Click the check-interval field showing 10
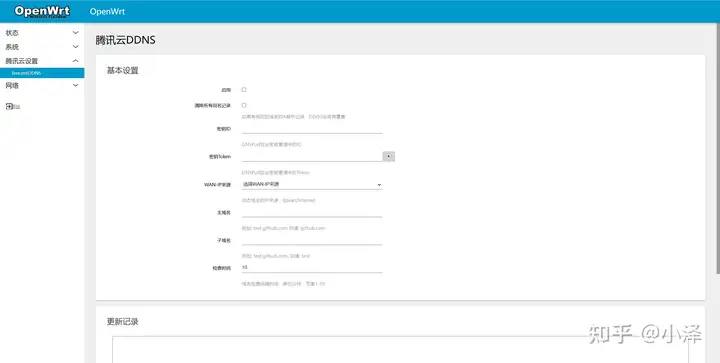This screenshot has width=720, height=363. coord(312,268)
